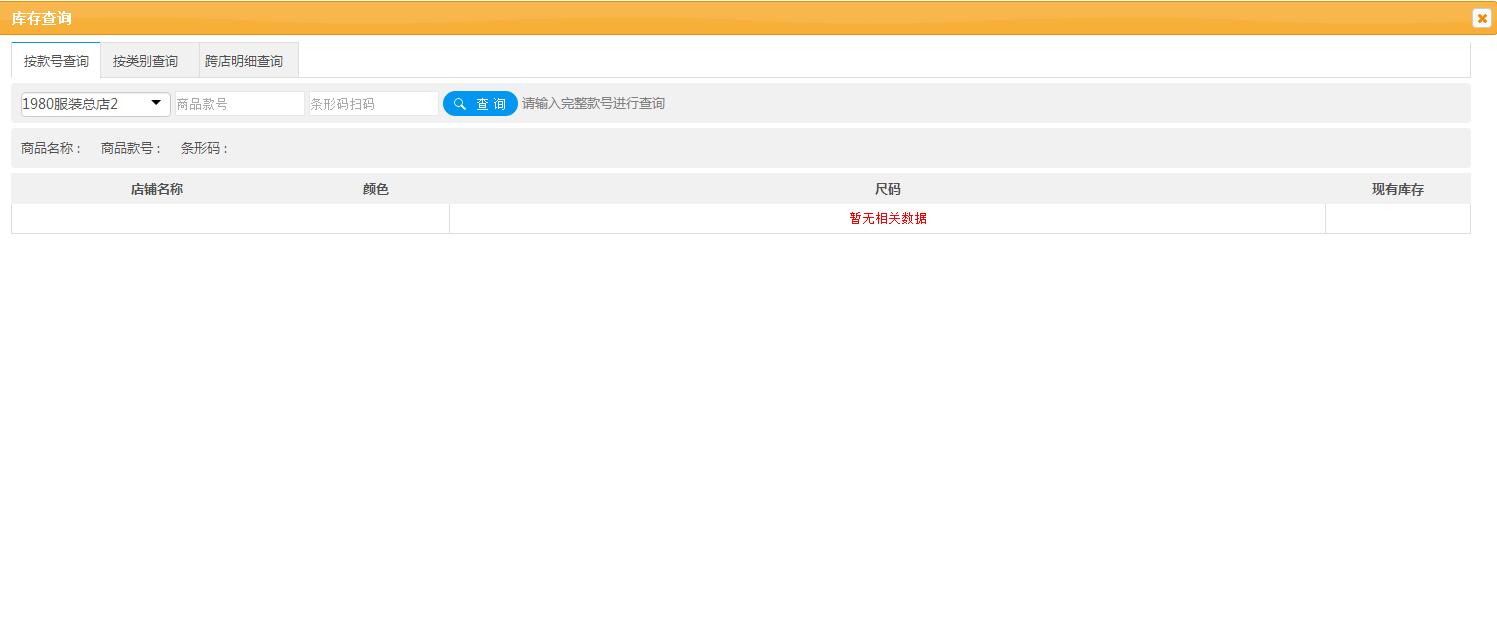
Task: Click the 店铺名称 column header
Action: pos(157,188)
